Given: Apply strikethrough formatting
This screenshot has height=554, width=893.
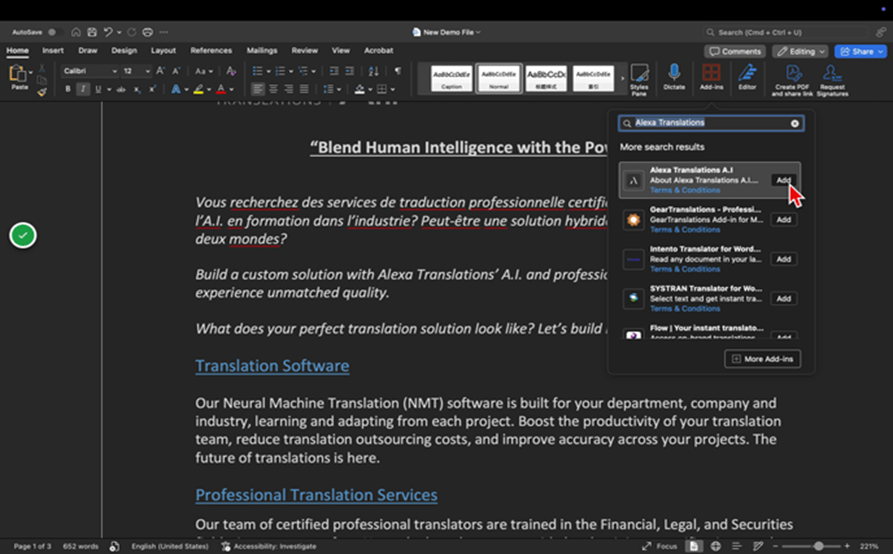Looking at the screenshot, I should point(121,89).
